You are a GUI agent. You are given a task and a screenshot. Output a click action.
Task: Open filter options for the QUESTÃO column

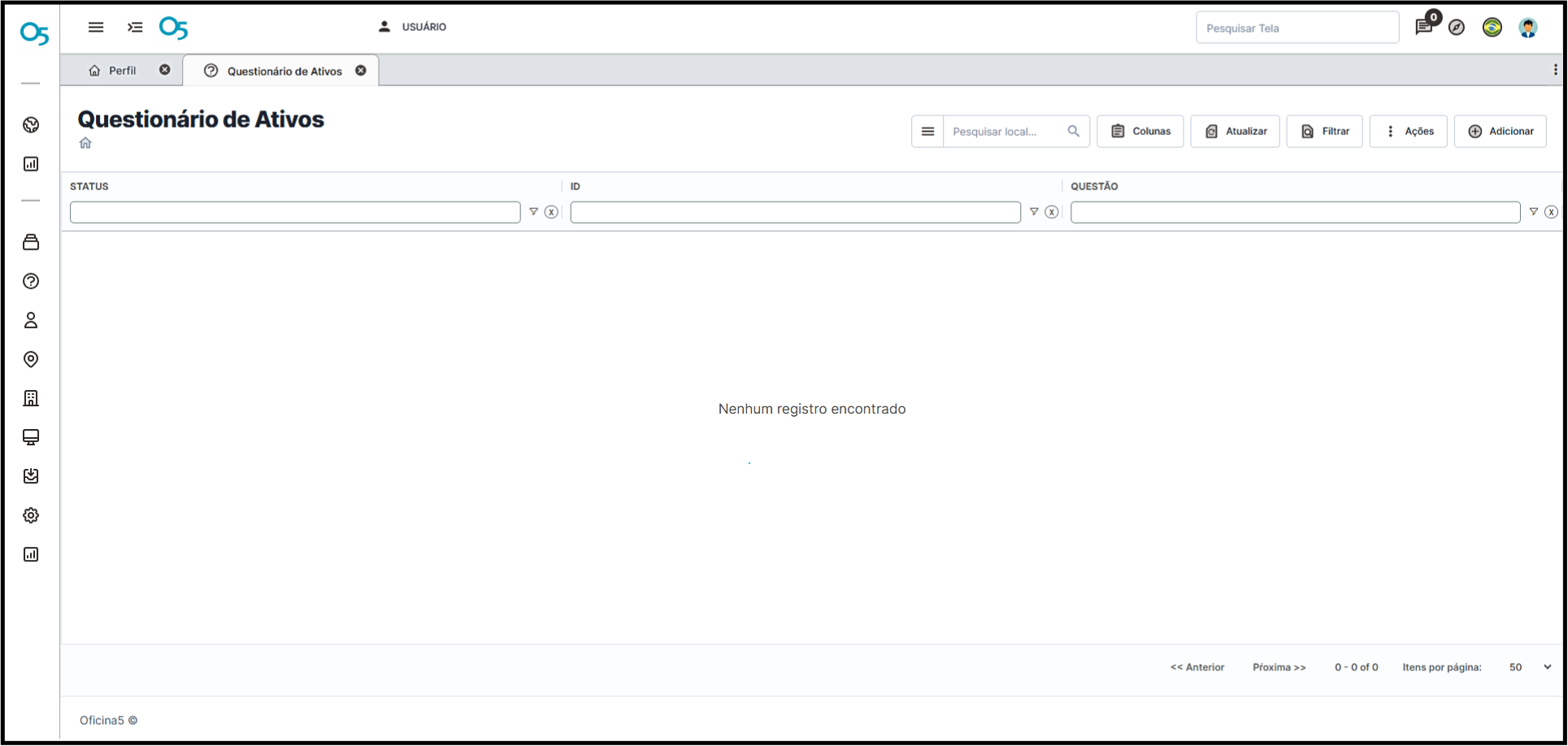[x=1533, y=212]
